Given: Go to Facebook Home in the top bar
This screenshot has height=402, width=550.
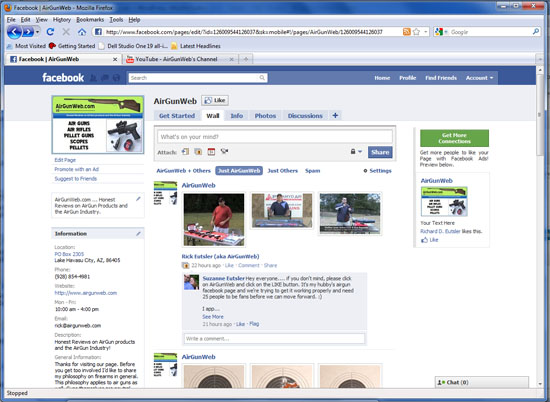Looking at the screenshot, I should 382,78.
